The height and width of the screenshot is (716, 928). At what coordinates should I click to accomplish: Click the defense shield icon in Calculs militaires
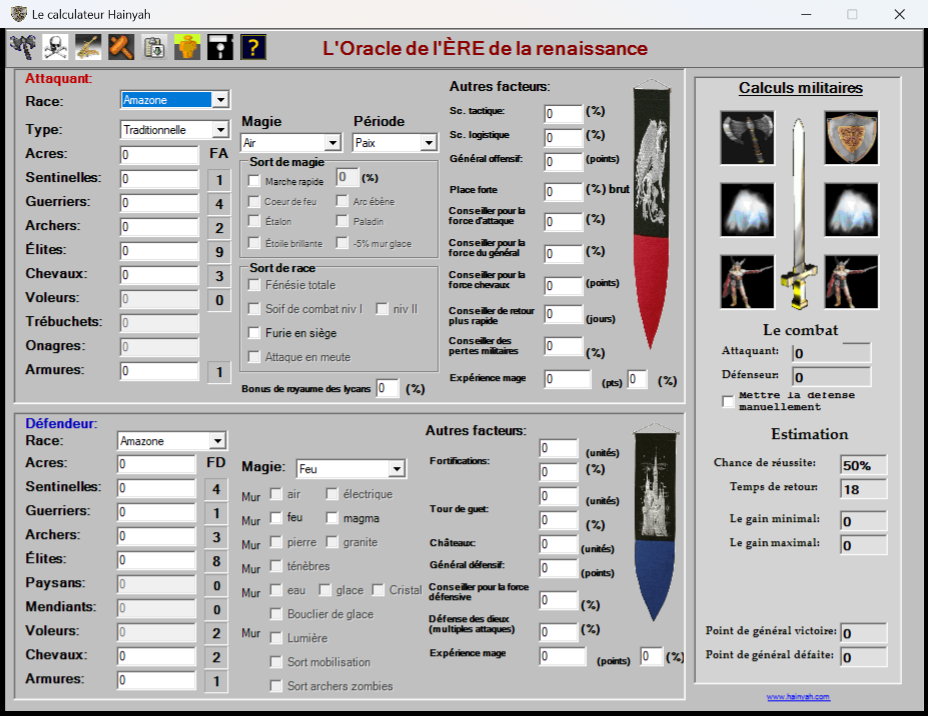tap(851, 137)
